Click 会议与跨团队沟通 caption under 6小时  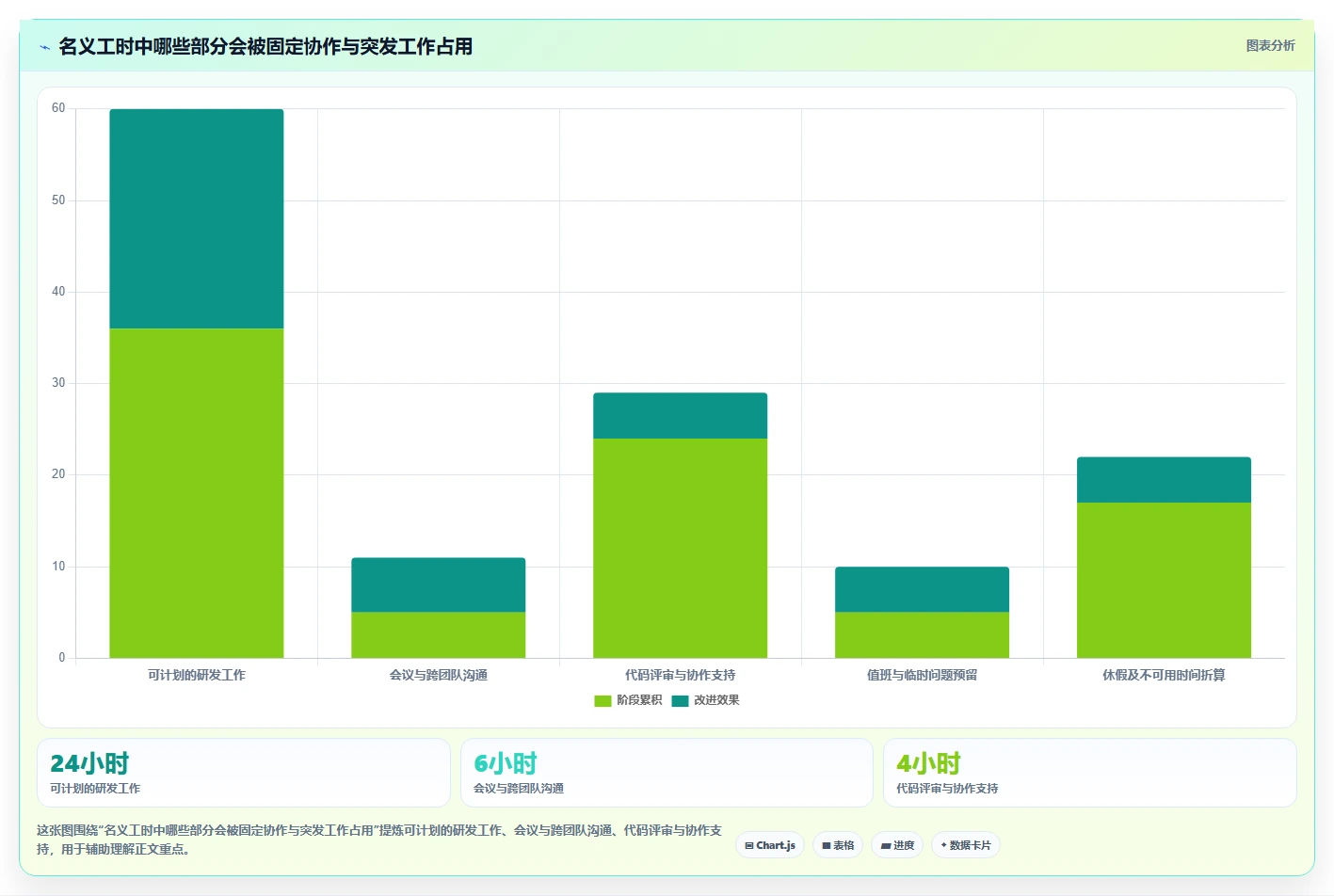coord(519,789)
